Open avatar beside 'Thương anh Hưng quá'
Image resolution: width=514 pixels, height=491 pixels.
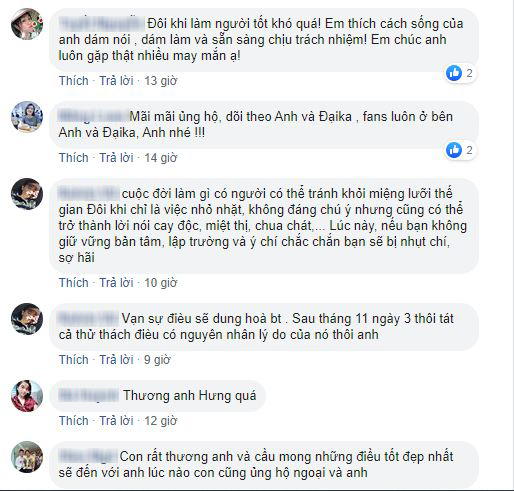tap(27, 396)
